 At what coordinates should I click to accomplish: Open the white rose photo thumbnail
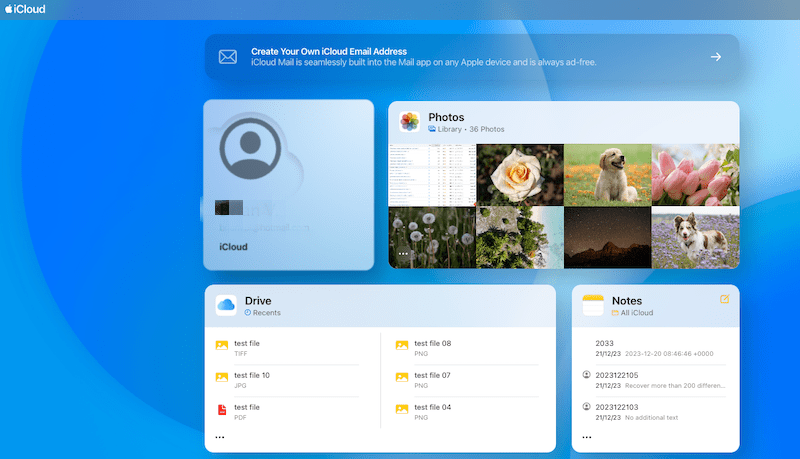(520, 175)
